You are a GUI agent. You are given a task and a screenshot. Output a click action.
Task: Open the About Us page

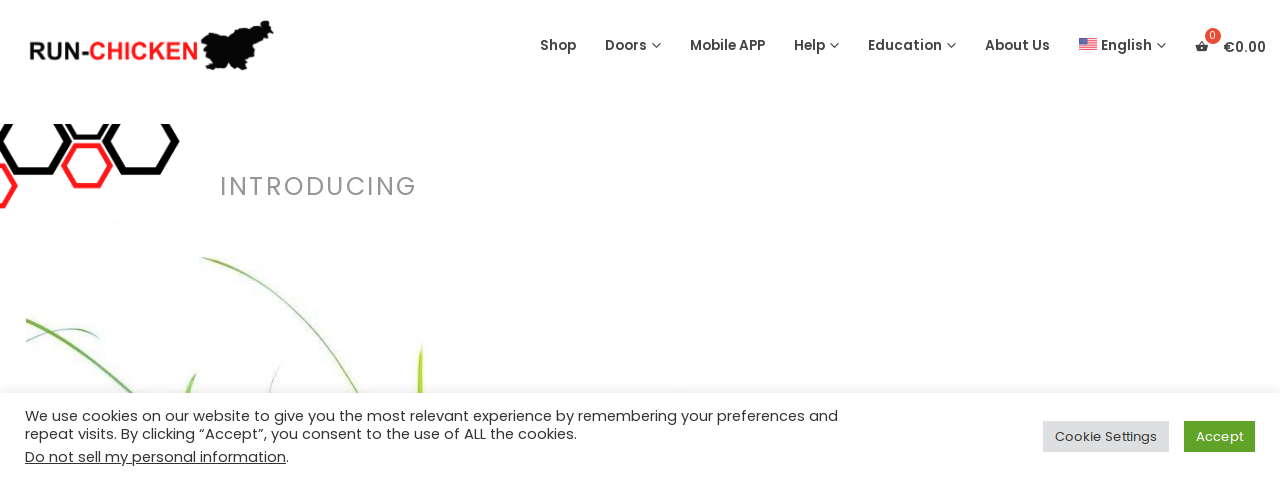1017,45
